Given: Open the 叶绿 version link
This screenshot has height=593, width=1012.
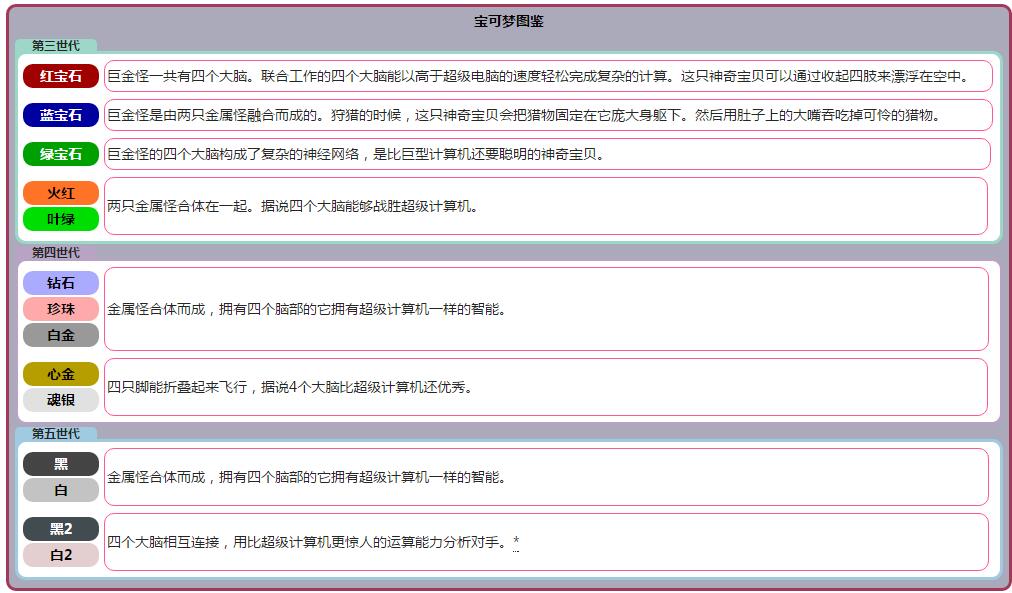Looking at the screenshot, I should click(x=61, y=219).
